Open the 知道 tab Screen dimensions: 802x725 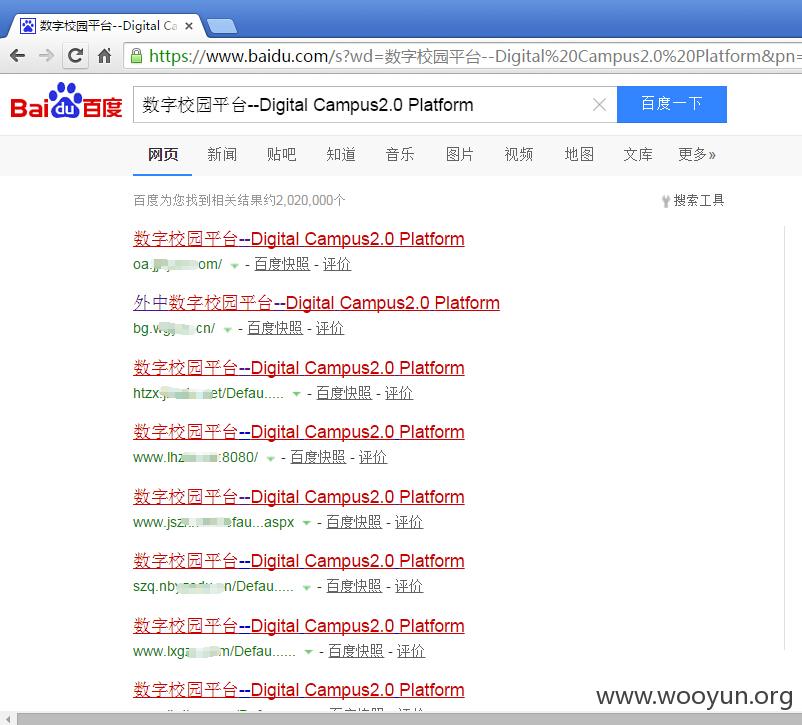click(x=341, y=154)
